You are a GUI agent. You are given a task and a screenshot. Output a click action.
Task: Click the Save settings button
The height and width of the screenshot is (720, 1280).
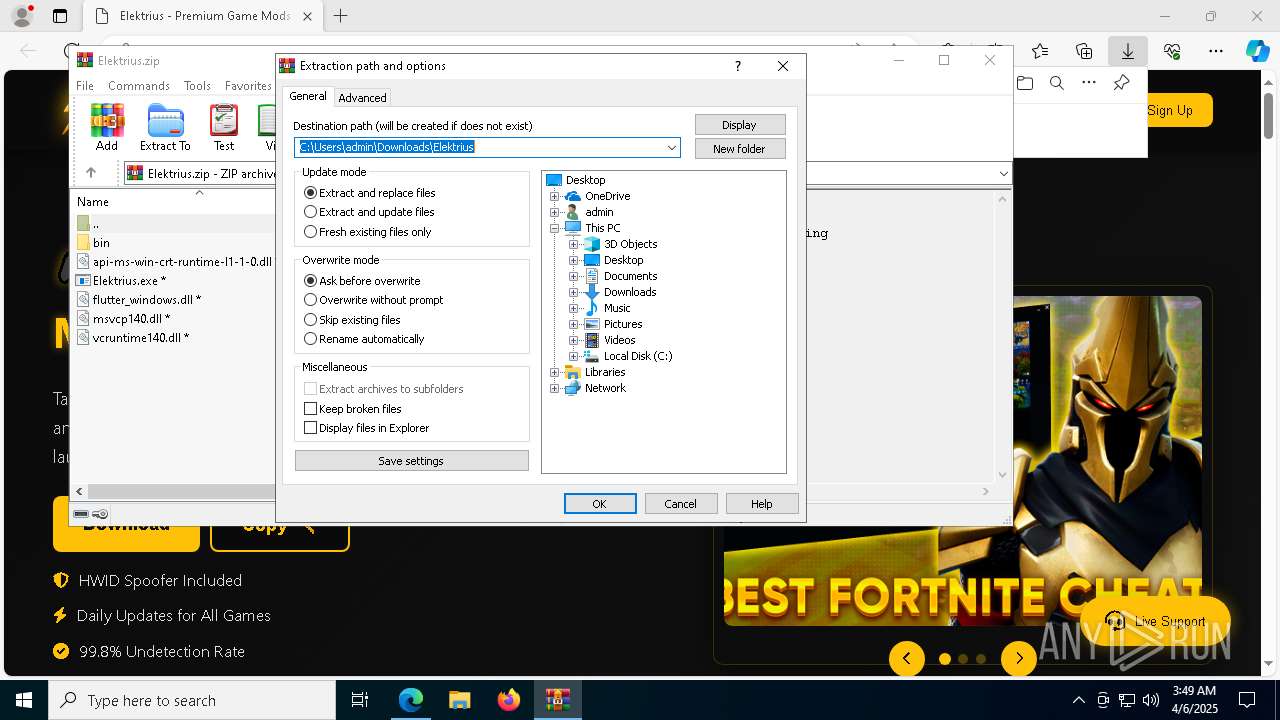point(411,461)
